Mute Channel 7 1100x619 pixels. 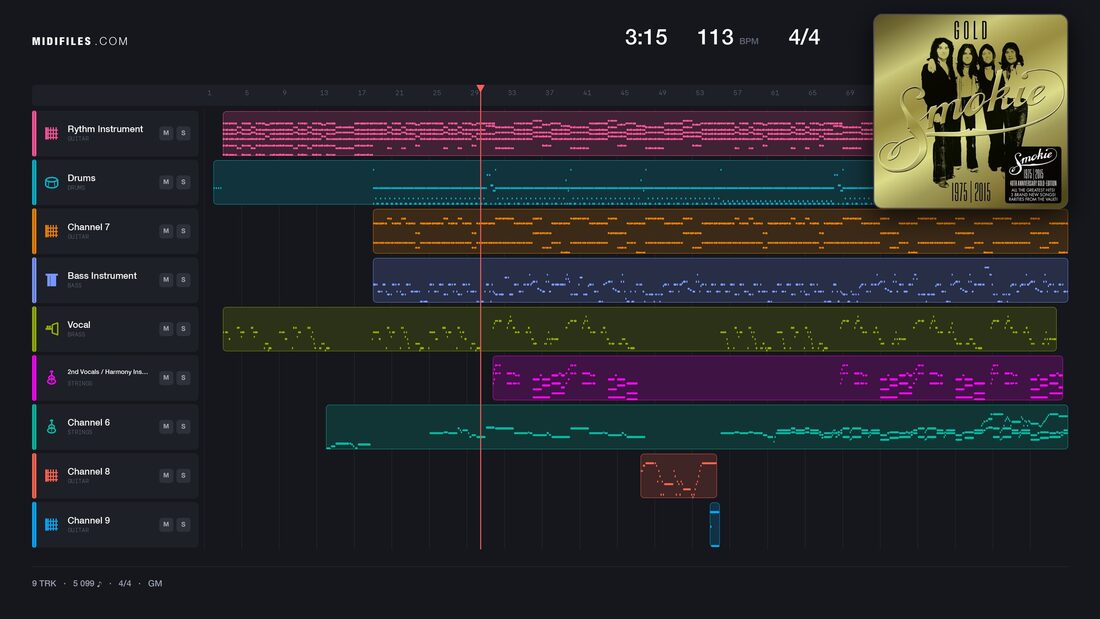[166, 231]
